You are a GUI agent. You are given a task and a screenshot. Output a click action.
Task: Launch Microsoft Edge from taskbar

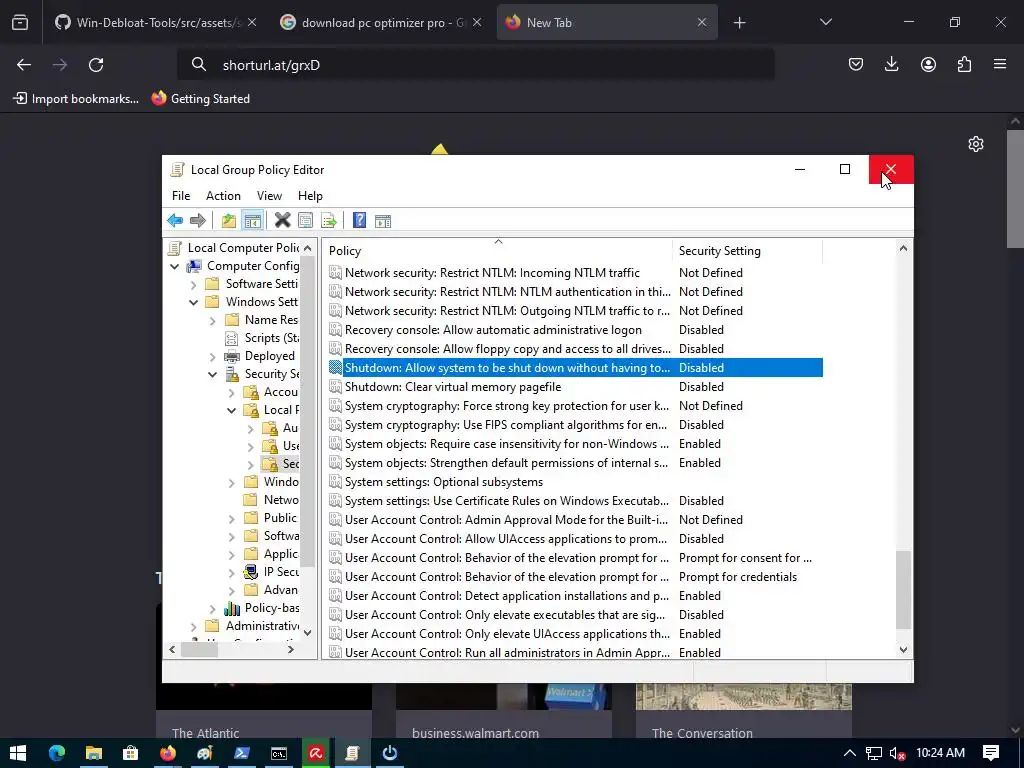tap(57, 753)
